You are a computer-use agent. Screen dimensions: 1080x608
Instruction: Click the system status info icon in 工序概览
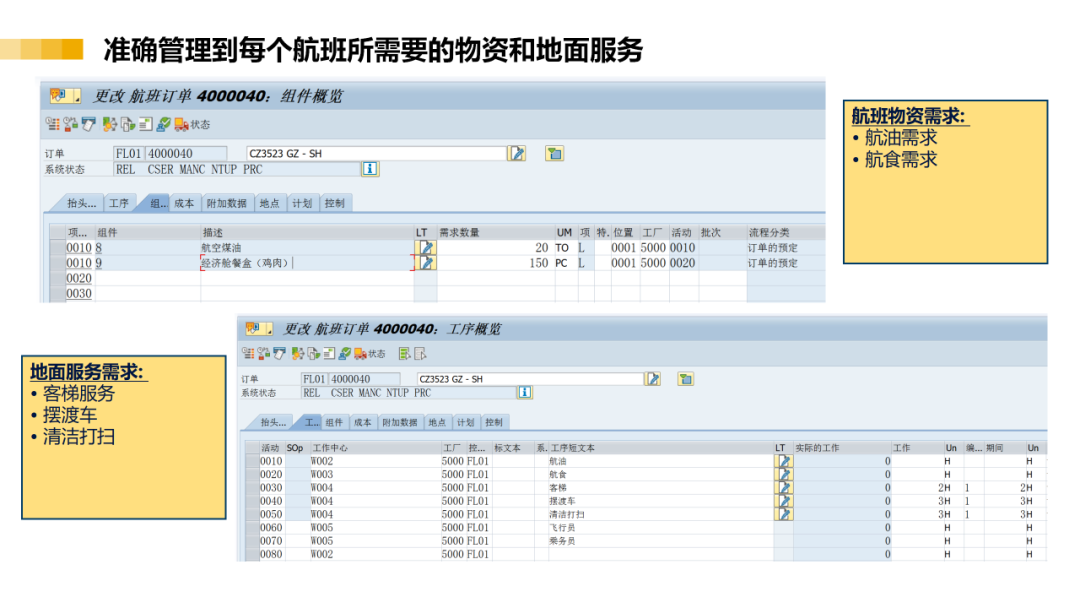pyautogui.click(x=525, y=392)
